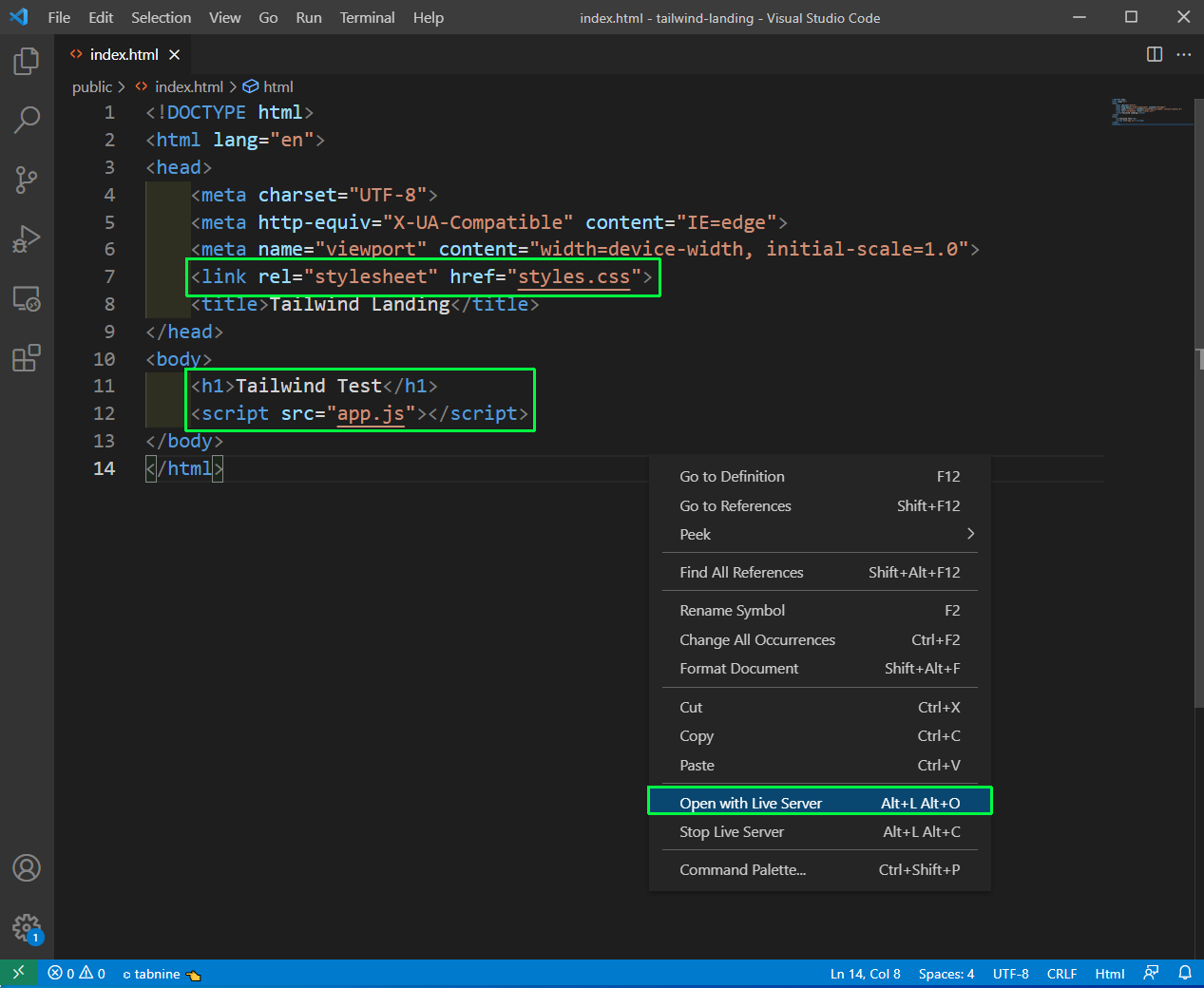
Task: Click 'styles.css' link in line 7
Action: tap(574, 276)
